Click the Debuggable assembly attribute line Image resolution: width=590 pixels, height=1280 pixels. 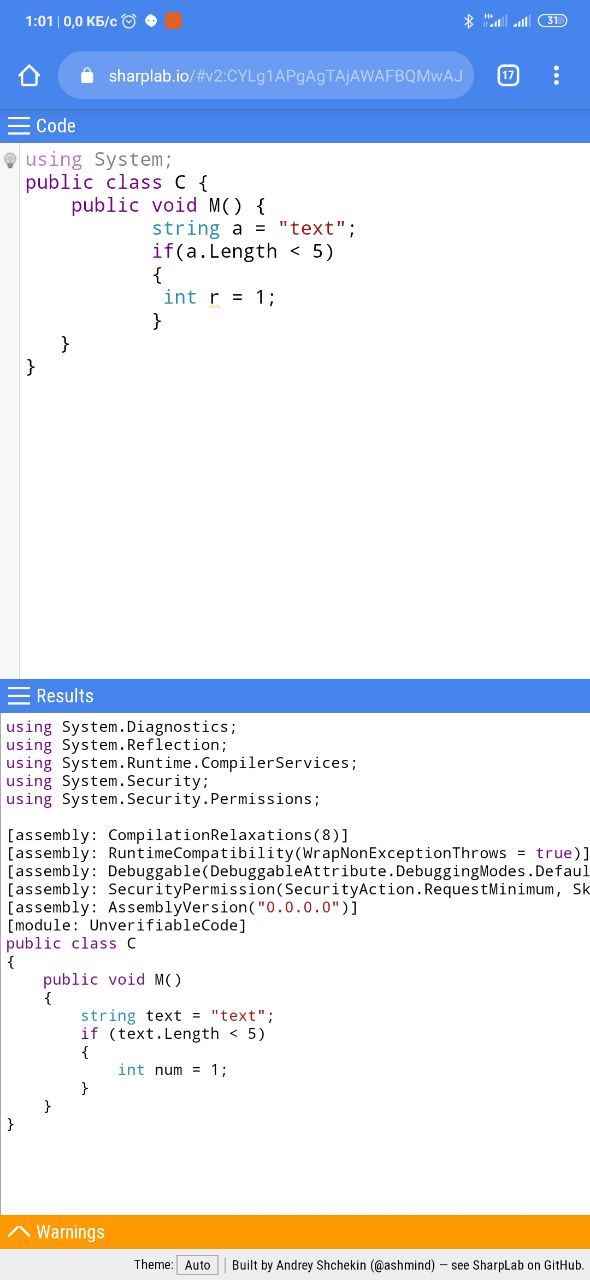298,871
